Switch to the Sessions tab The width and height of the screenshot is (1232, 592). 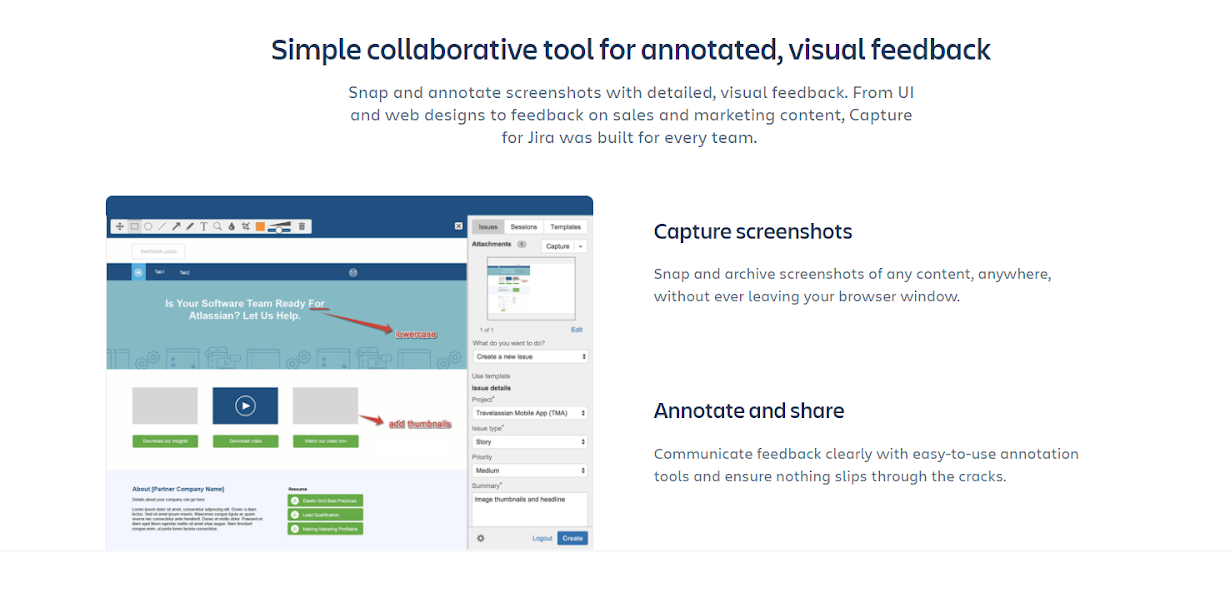pos(523,227)
